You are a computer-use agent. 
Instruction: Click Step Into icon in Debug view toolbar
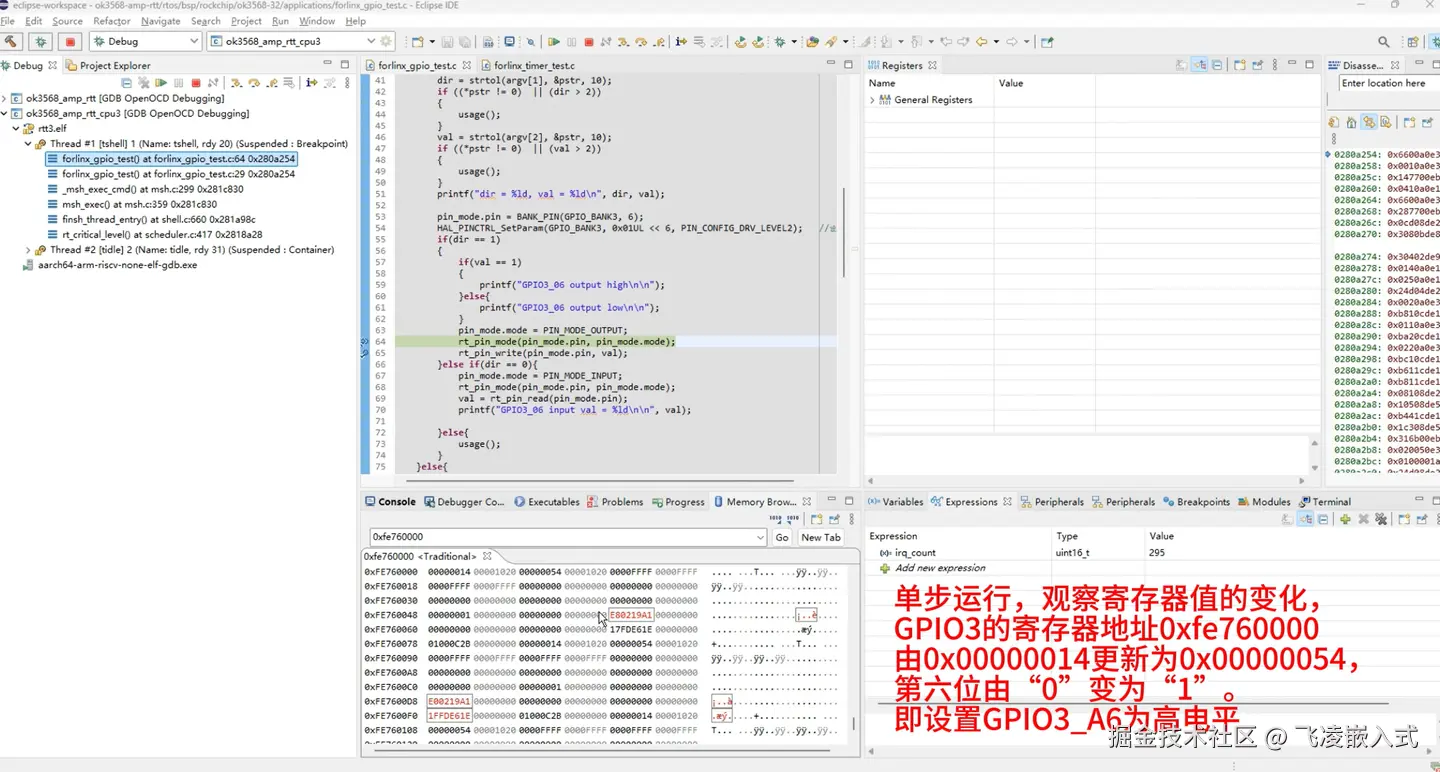[237, 83]
